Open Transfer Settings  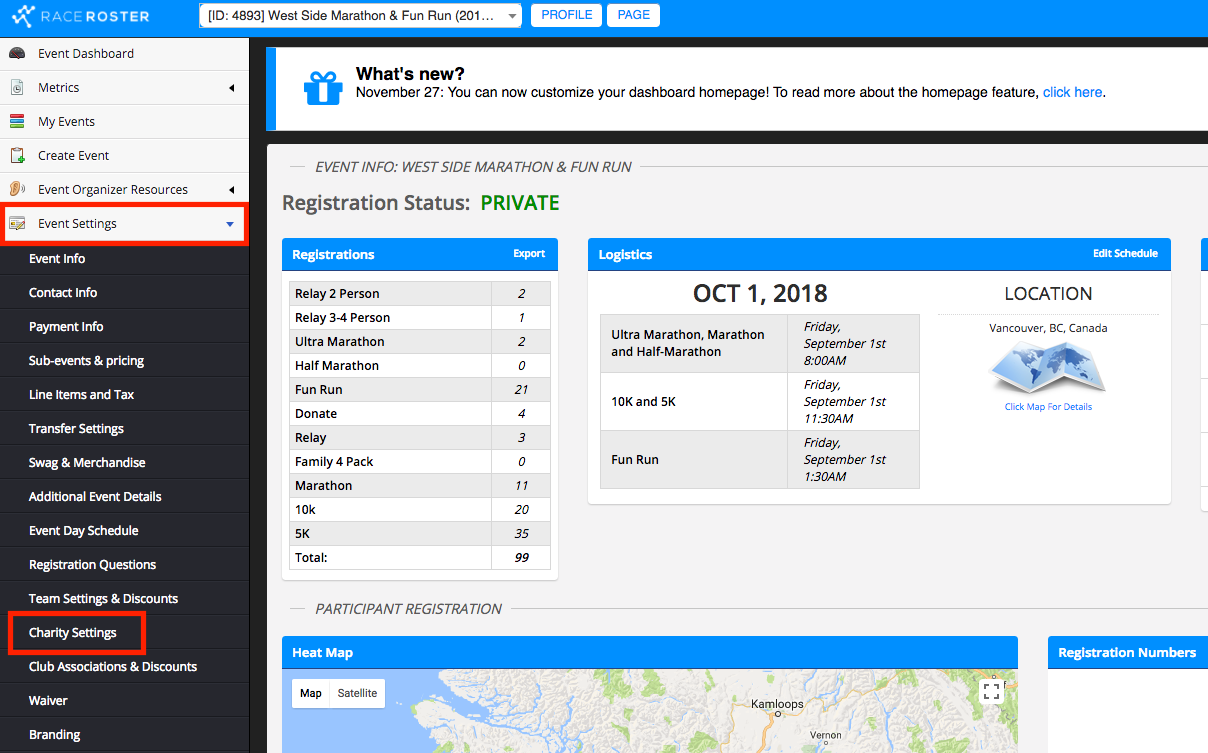pos(124,428)
